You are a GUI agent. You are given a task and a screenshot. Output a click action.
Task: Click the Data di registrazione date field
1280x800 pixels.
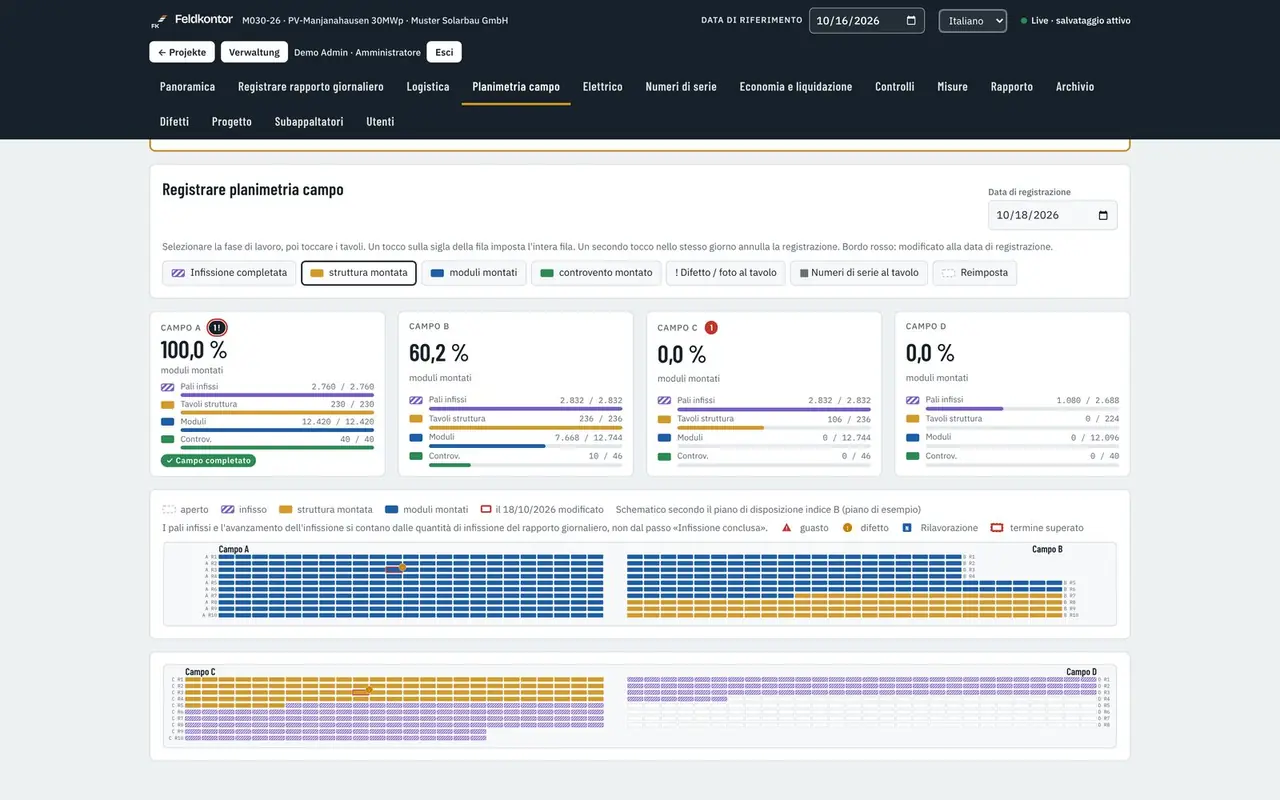coord(1053,215)
